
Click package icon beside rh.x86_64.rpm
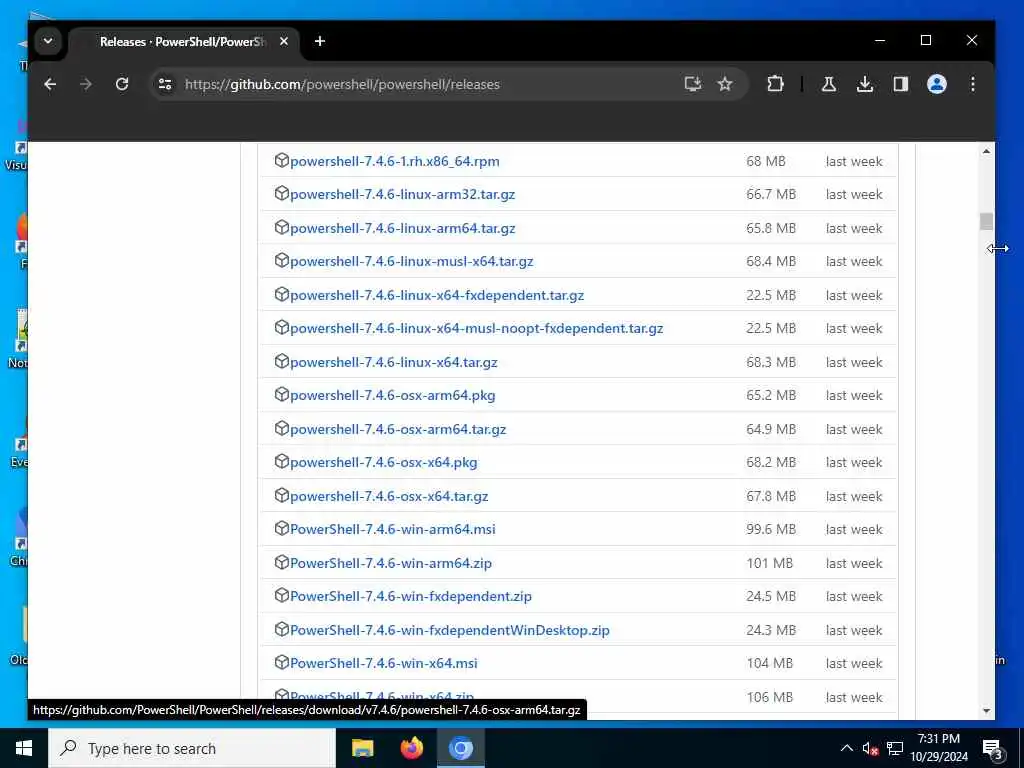click(x=281, y=160)
